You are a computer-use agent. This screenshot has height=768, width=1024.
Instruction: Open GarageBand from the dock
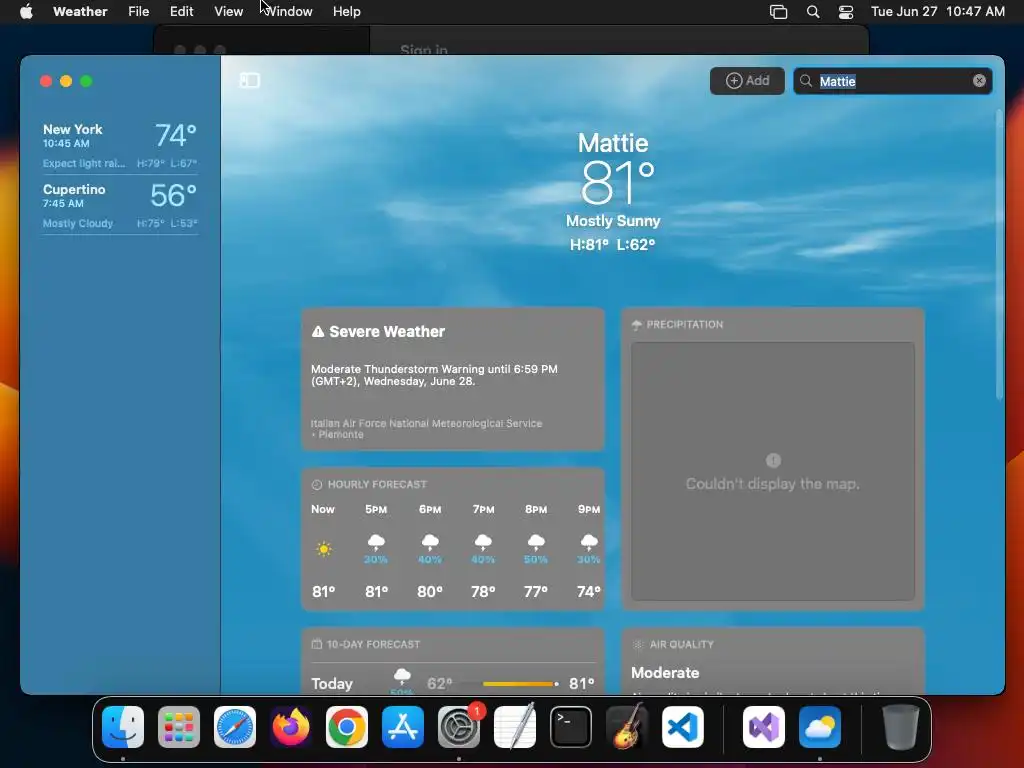[x=627, y=727]
